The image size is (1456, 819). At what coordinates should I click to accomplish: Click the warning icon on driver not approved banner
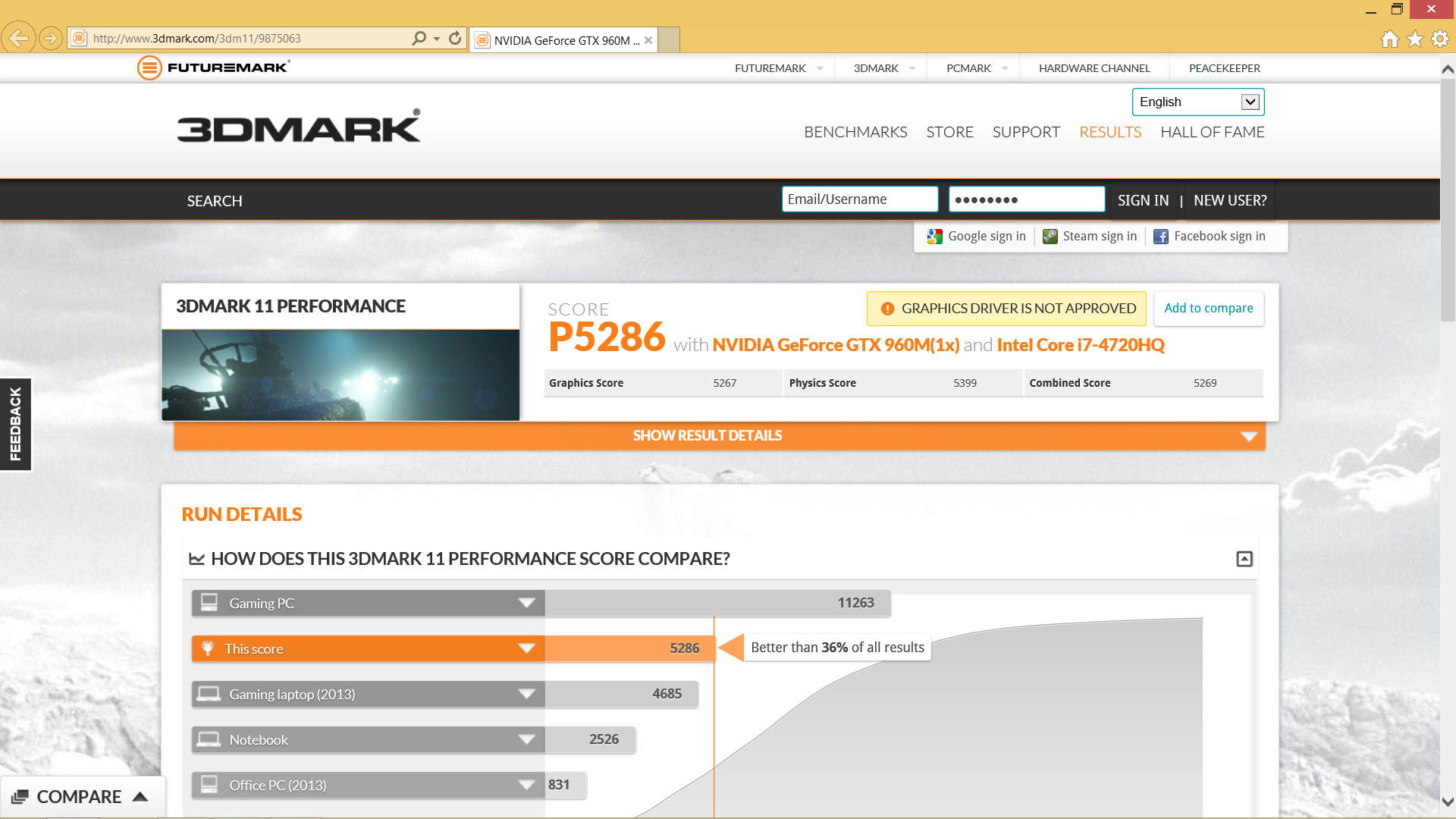[887, 309]
